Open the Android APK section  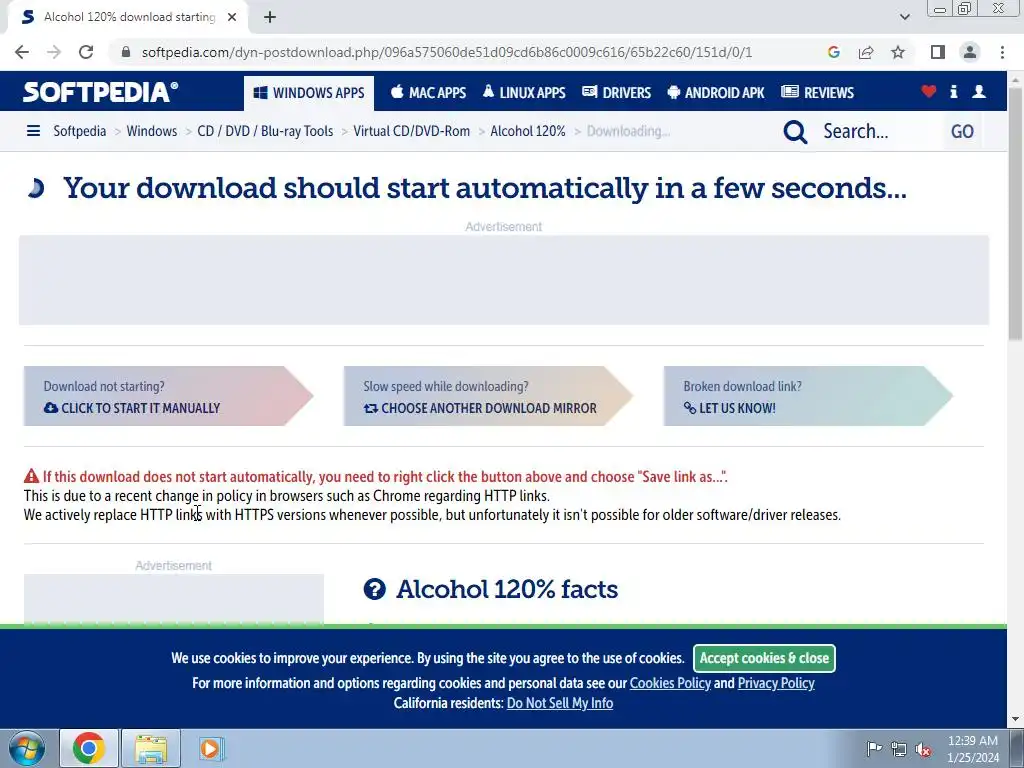tap(716, 93)
